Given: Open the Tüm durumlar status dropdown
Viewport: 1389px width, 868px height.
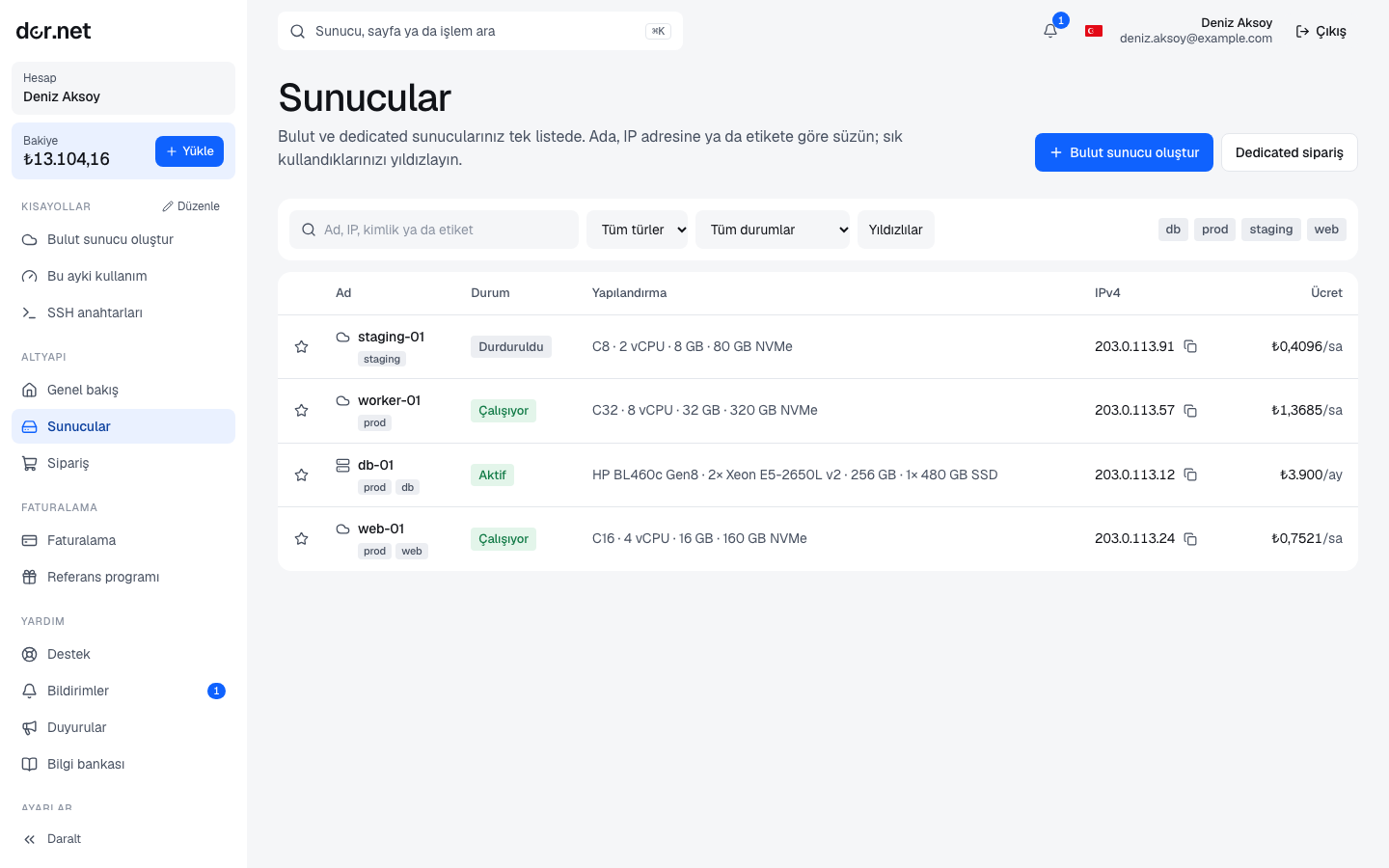Looking at the screenshot, I should coord(773,230).
